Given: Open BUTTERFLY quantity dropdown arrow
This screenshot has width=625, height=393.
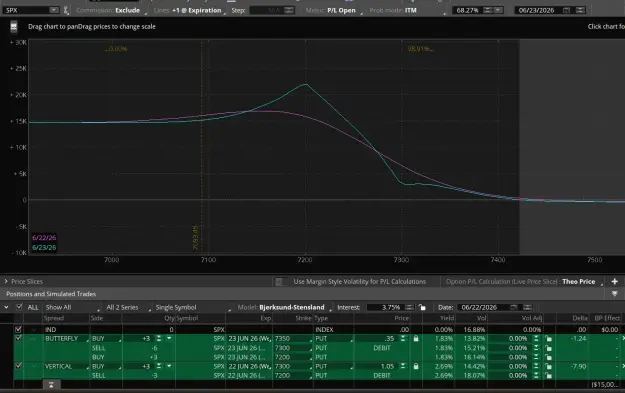Looking at the screenshot, I should [x=169, y=338].
